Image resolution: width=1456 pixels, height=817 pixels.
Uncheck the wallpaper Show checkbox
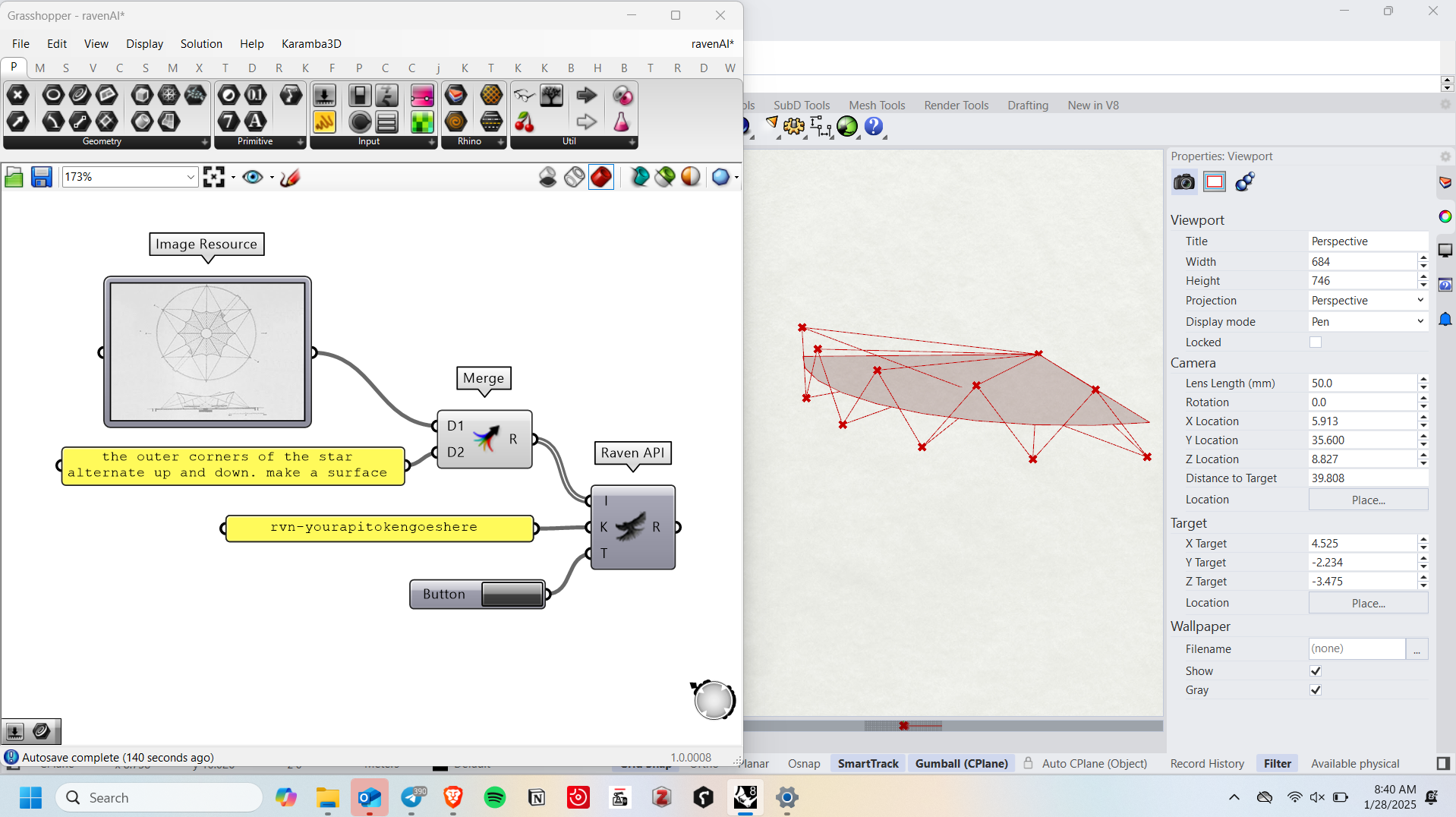tap(1316, 671)
